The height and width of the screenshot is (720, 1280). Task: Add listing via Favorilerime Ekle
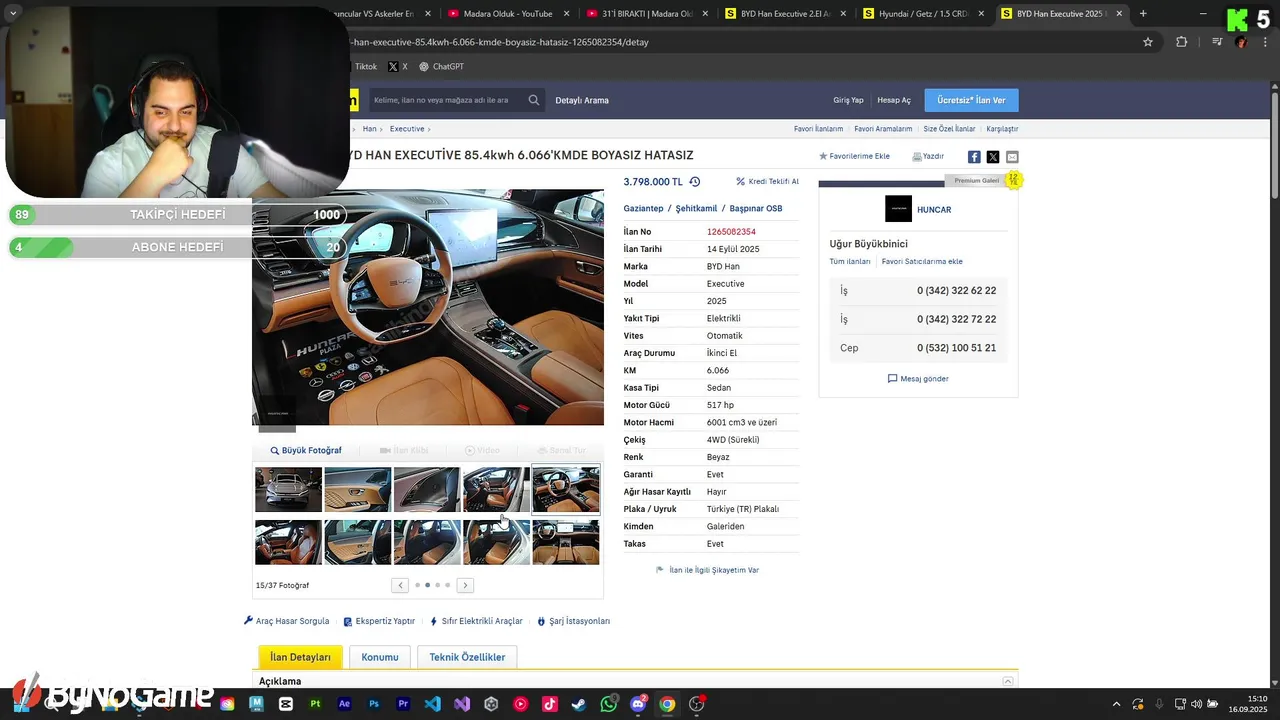pos(854,157)
